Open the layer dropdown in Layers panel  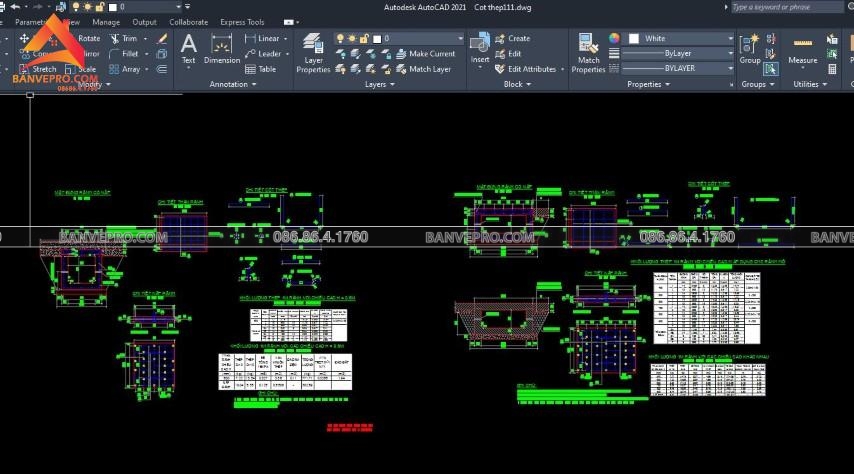[460, 38]
